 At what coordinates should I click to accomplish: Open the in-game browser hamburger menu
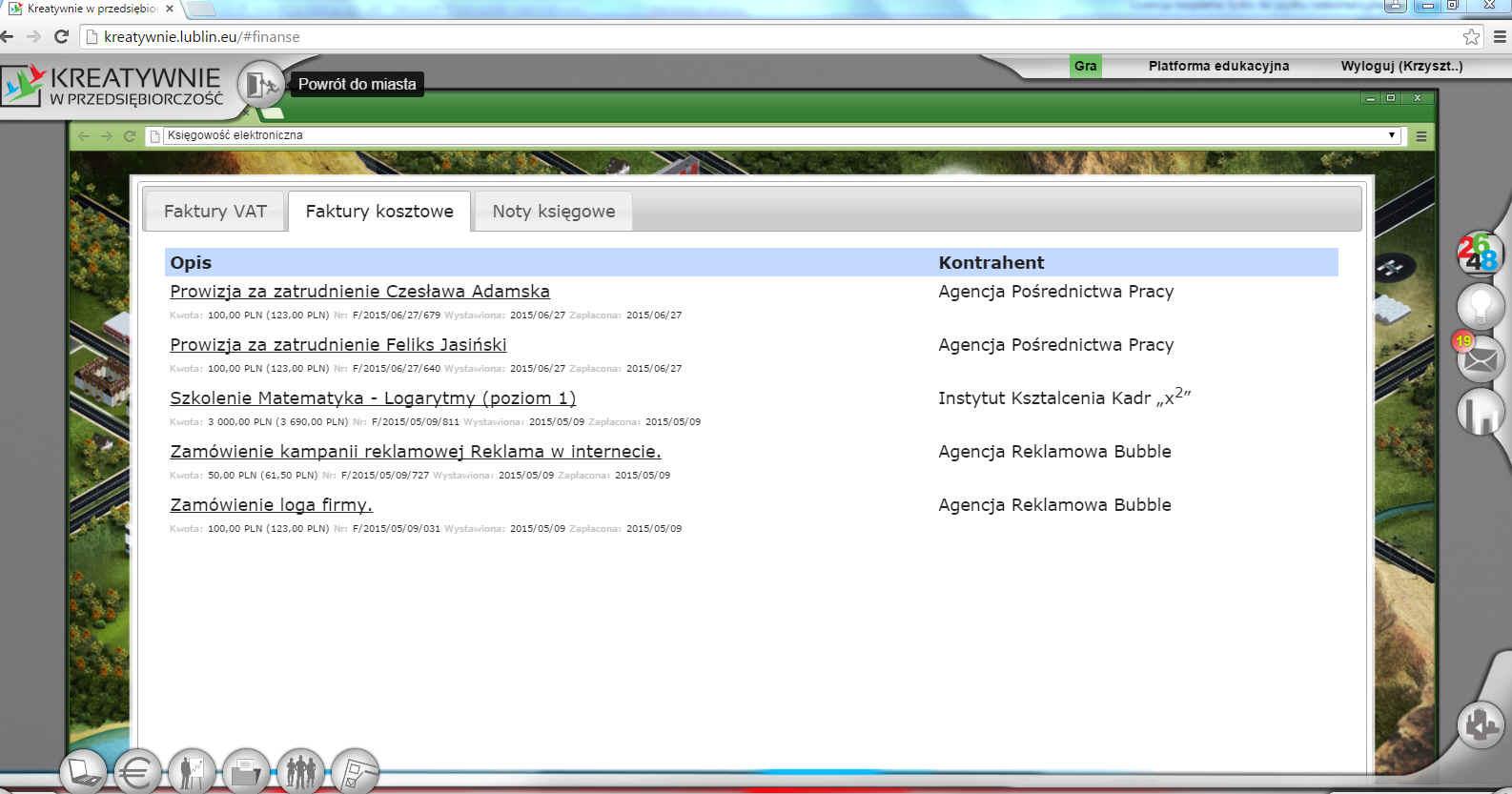[1421, 136]
